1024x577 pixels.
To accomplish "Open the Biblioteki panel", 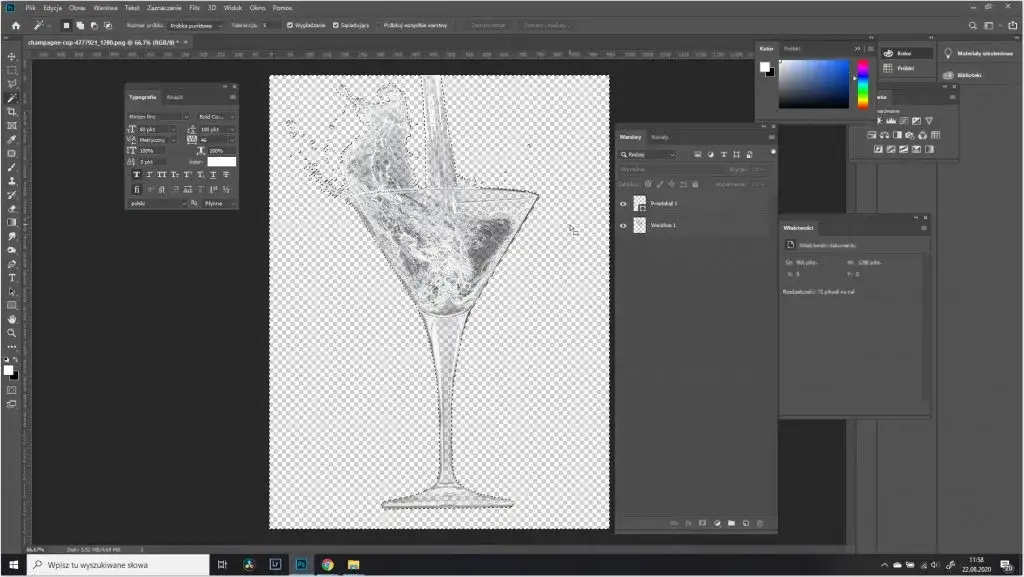I will [969, 75].
